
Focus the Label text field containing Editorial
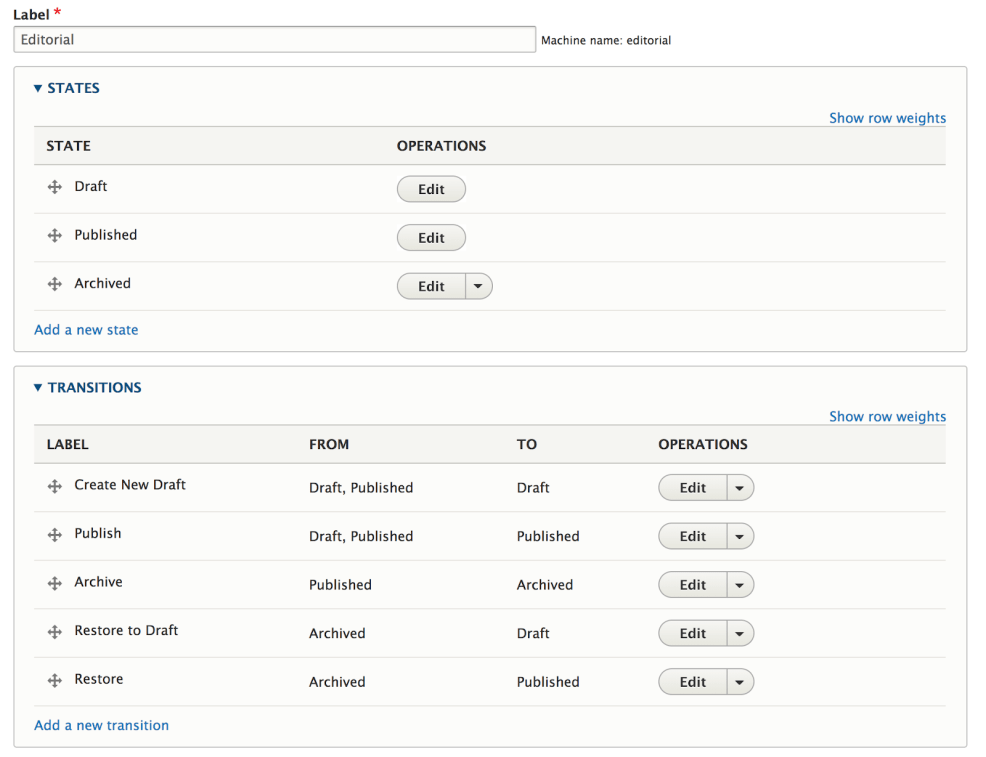click(275, 40)
